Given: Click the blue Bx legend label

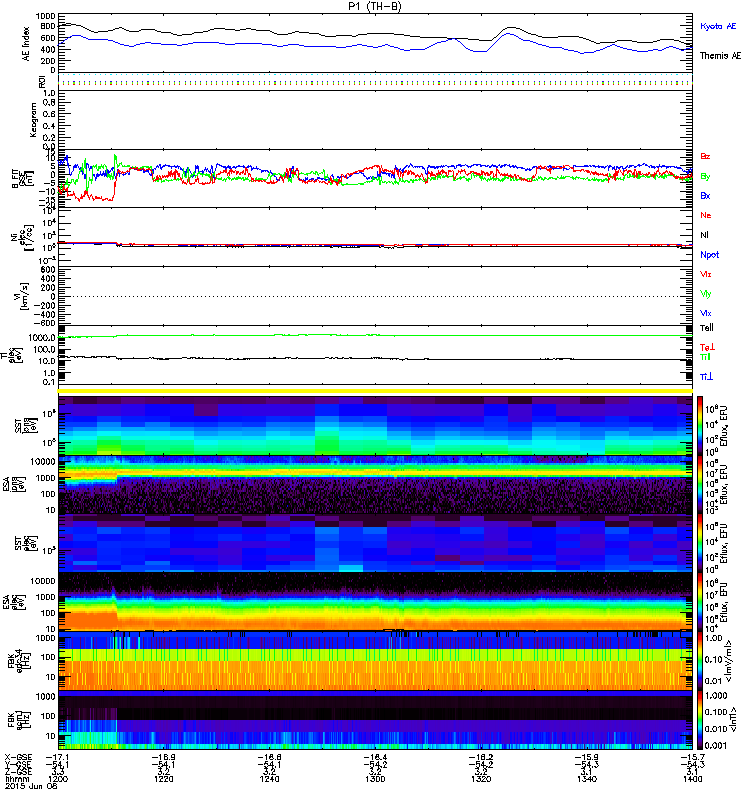Looking at the screenshot, I should pyautogui.click(x=705, y=196).
